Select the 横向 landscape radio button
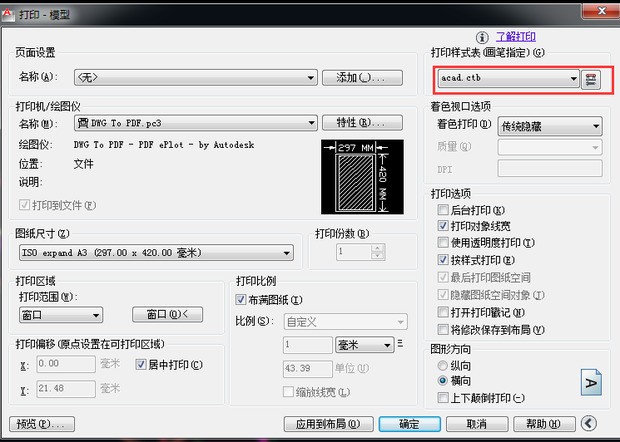620x442 pixels. coord(443,380)
